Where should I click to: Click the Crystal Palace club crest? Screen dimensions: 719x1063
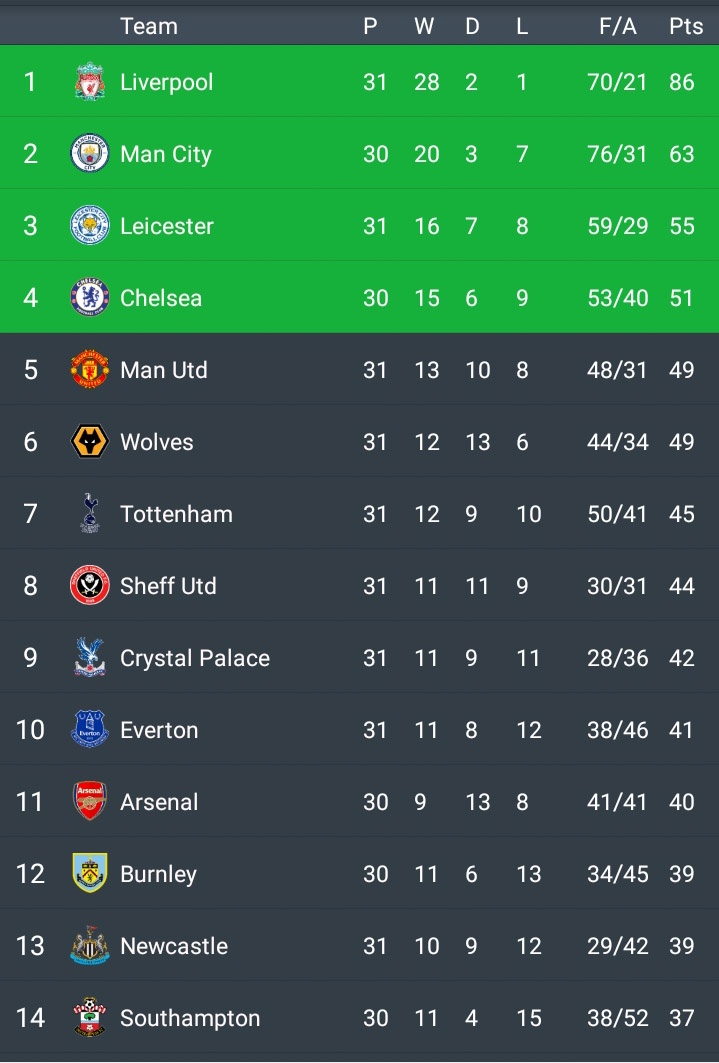[x=90, y=658]
